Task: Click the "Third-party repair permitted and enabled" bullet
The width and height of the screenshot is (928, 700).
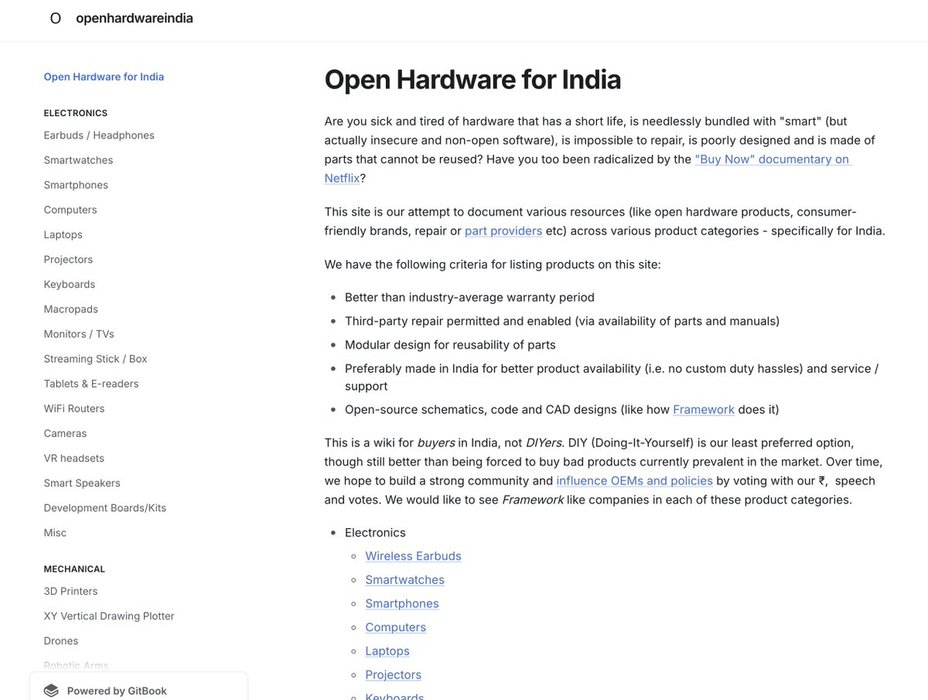Action: (562, 321)
